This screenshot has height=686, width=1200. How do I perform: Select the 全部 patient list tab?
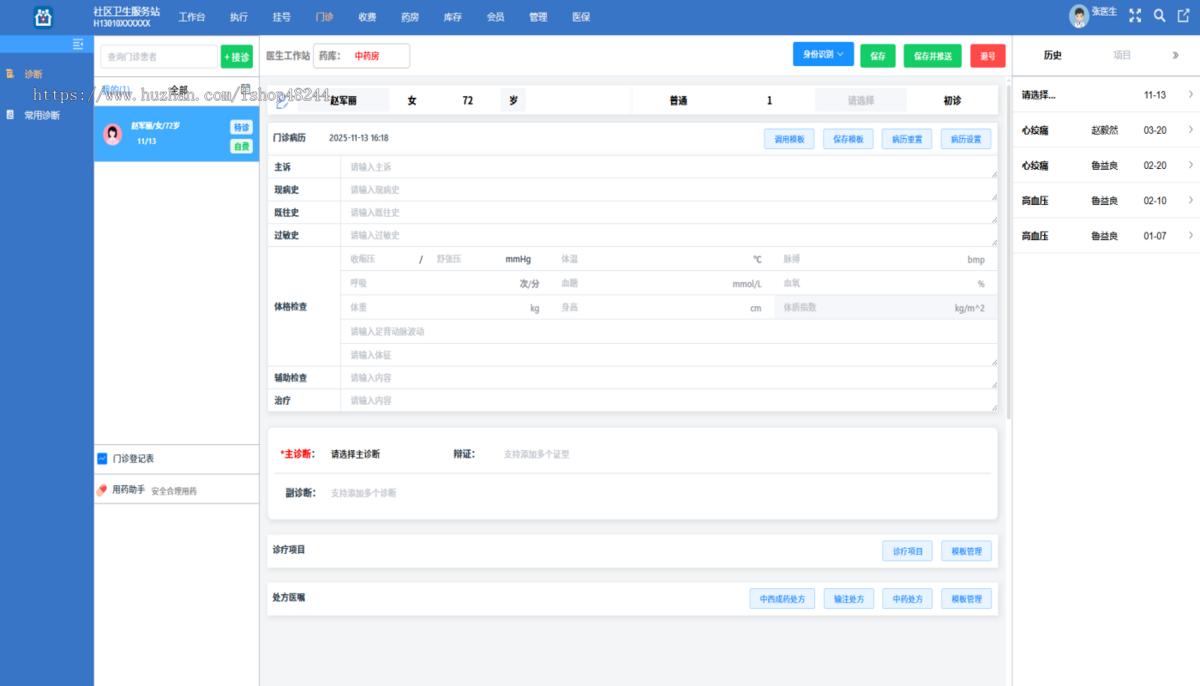pyautogui.click(x=178, y=90)
